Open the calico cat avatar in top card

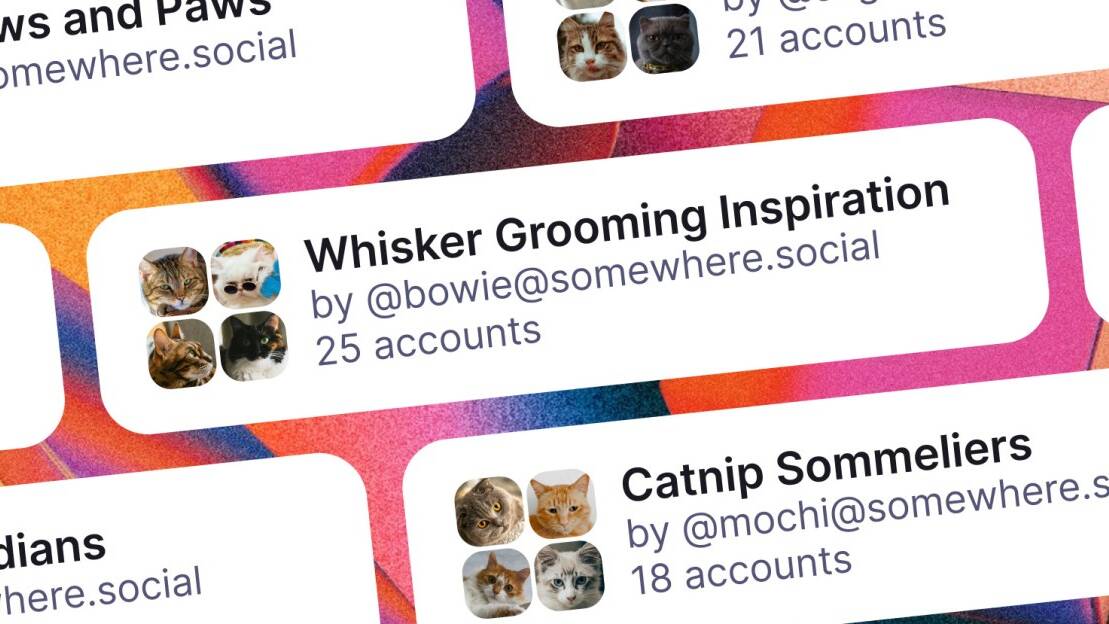[592, 46]
